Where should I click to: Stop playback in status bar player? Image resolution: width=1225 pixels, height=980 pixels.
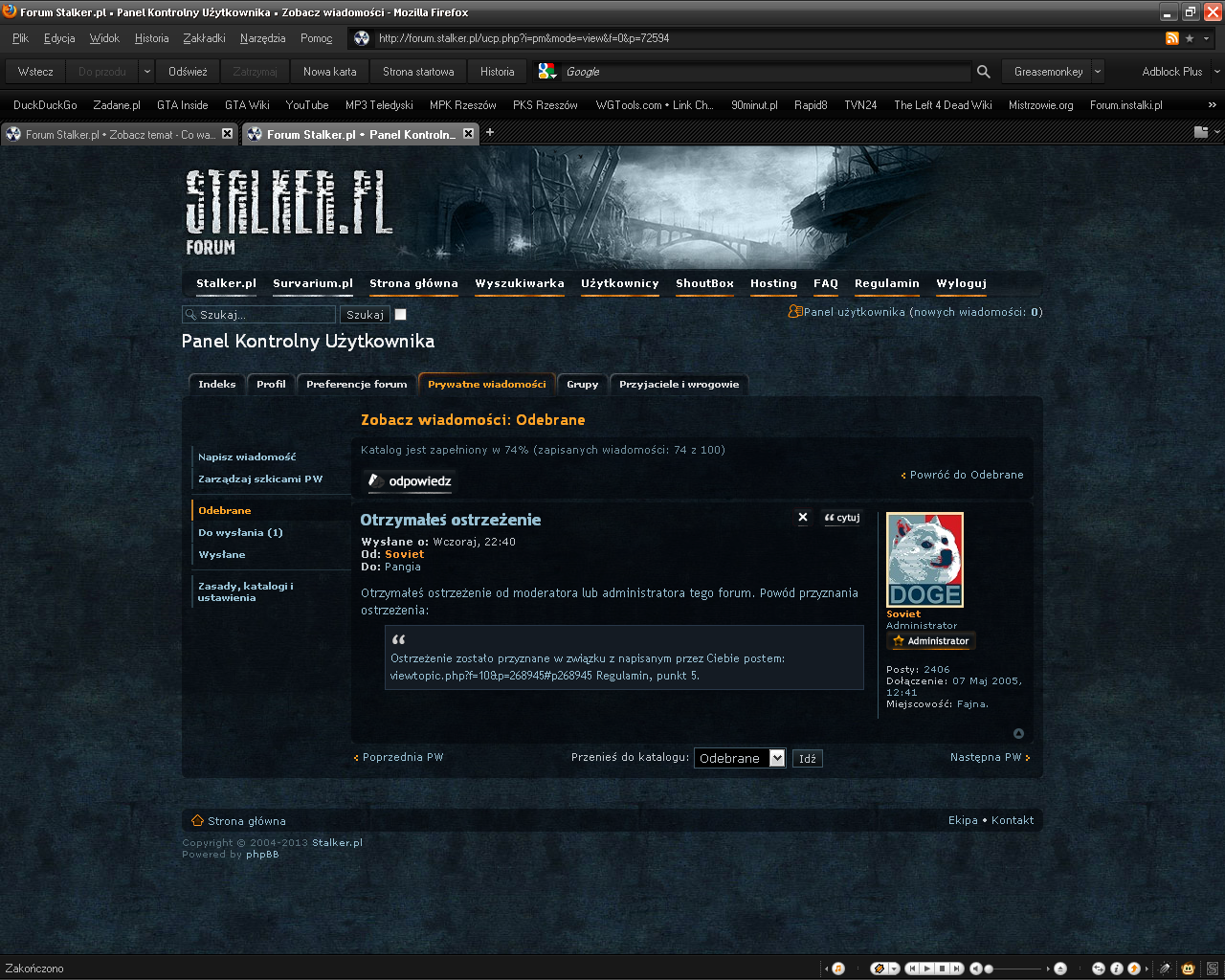(x=942, y=969)
